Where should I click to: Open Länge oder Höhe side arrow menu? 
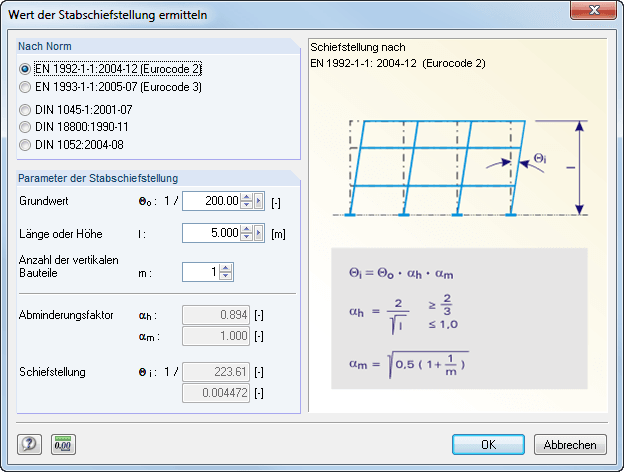259,232
